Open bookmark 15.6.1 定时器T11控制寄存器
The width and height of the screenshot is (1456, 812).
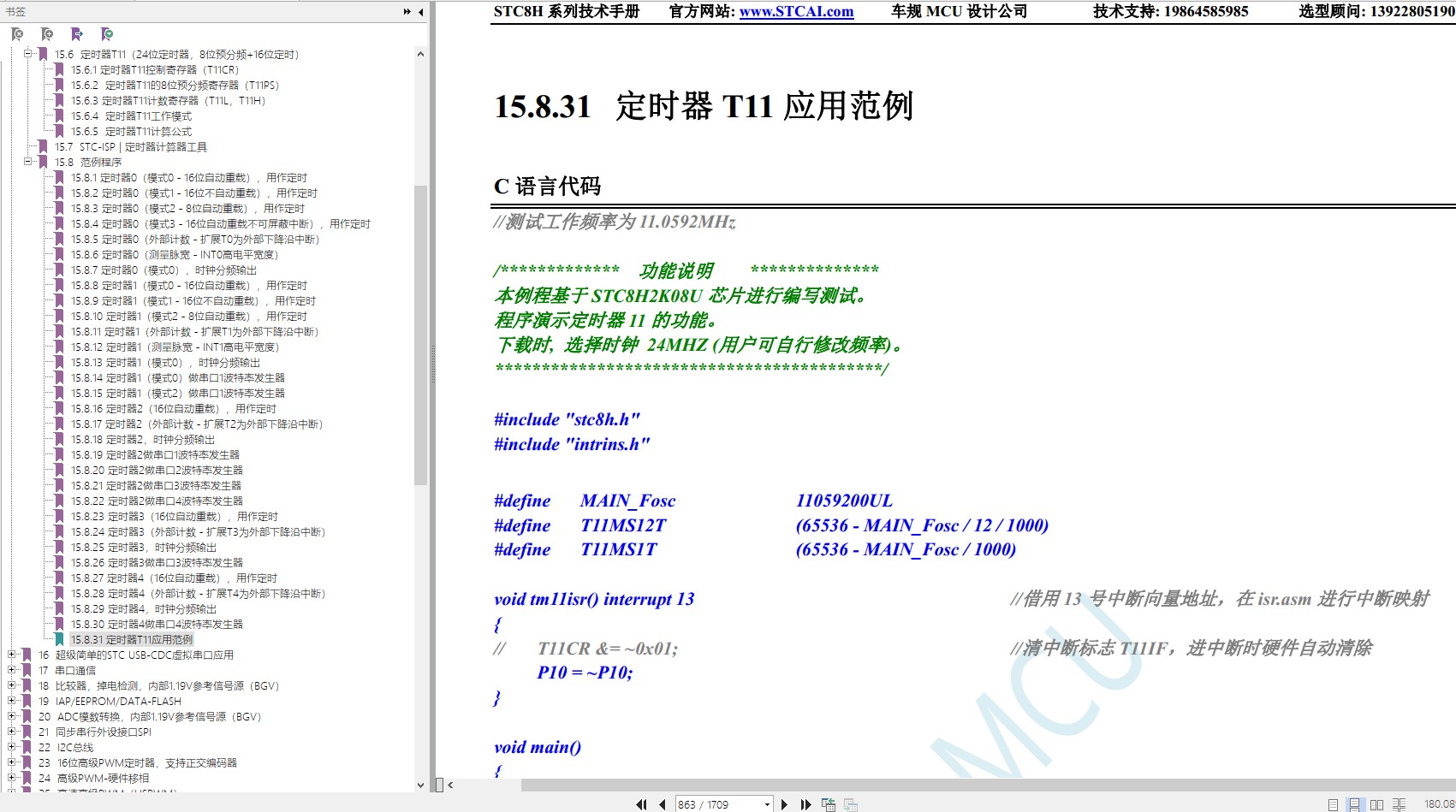point(155,70)
